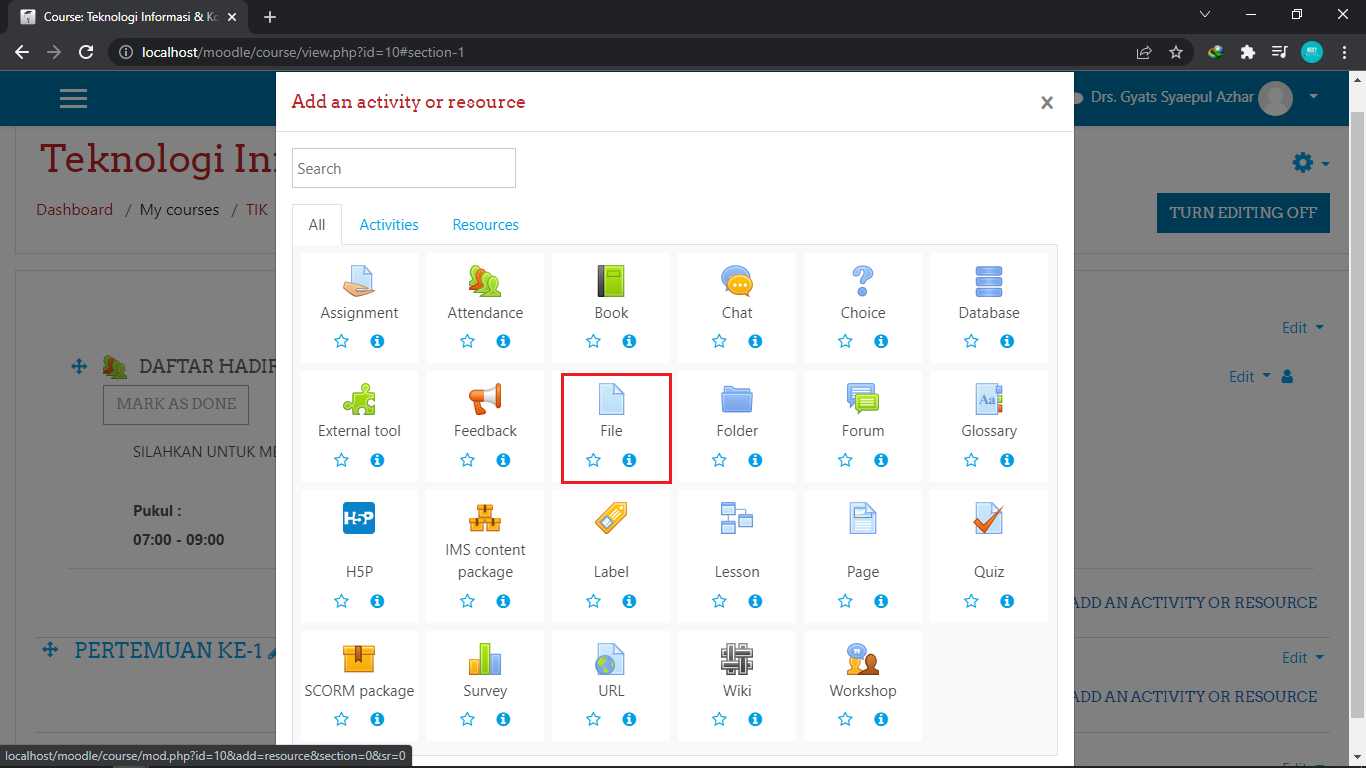Expand the user account dropdown arrow
The width and height of the screenshot is (1366, 768).
tap(1314, 97)
